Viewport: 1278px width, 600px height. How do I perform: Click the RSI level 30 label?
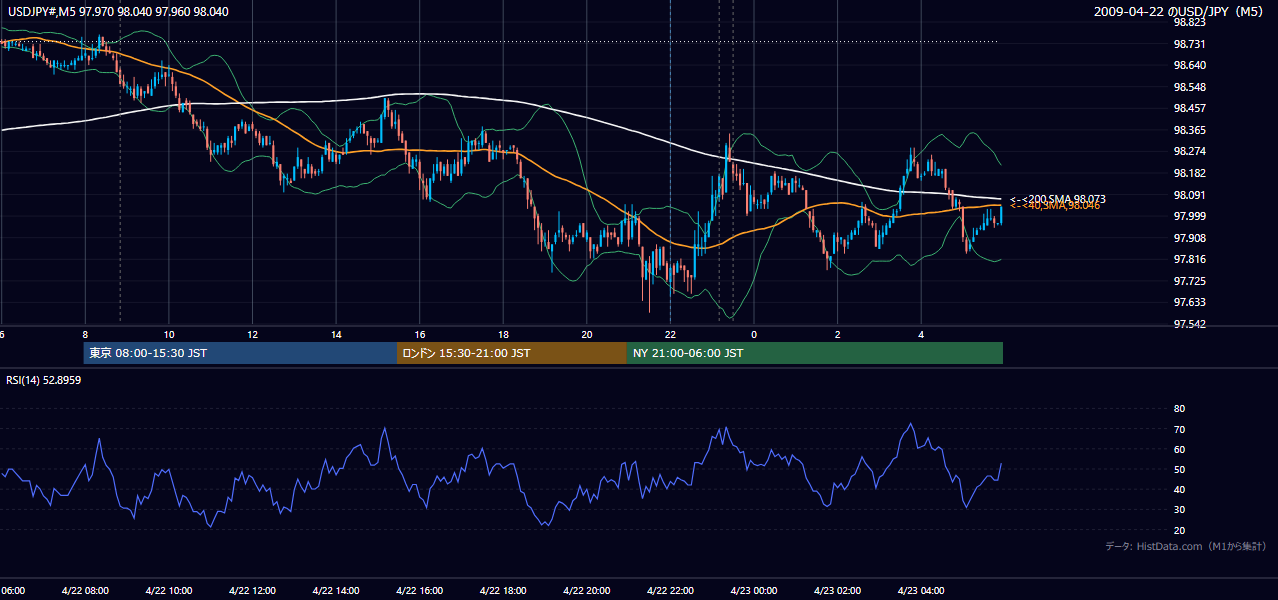click(x=1179, y=510)
